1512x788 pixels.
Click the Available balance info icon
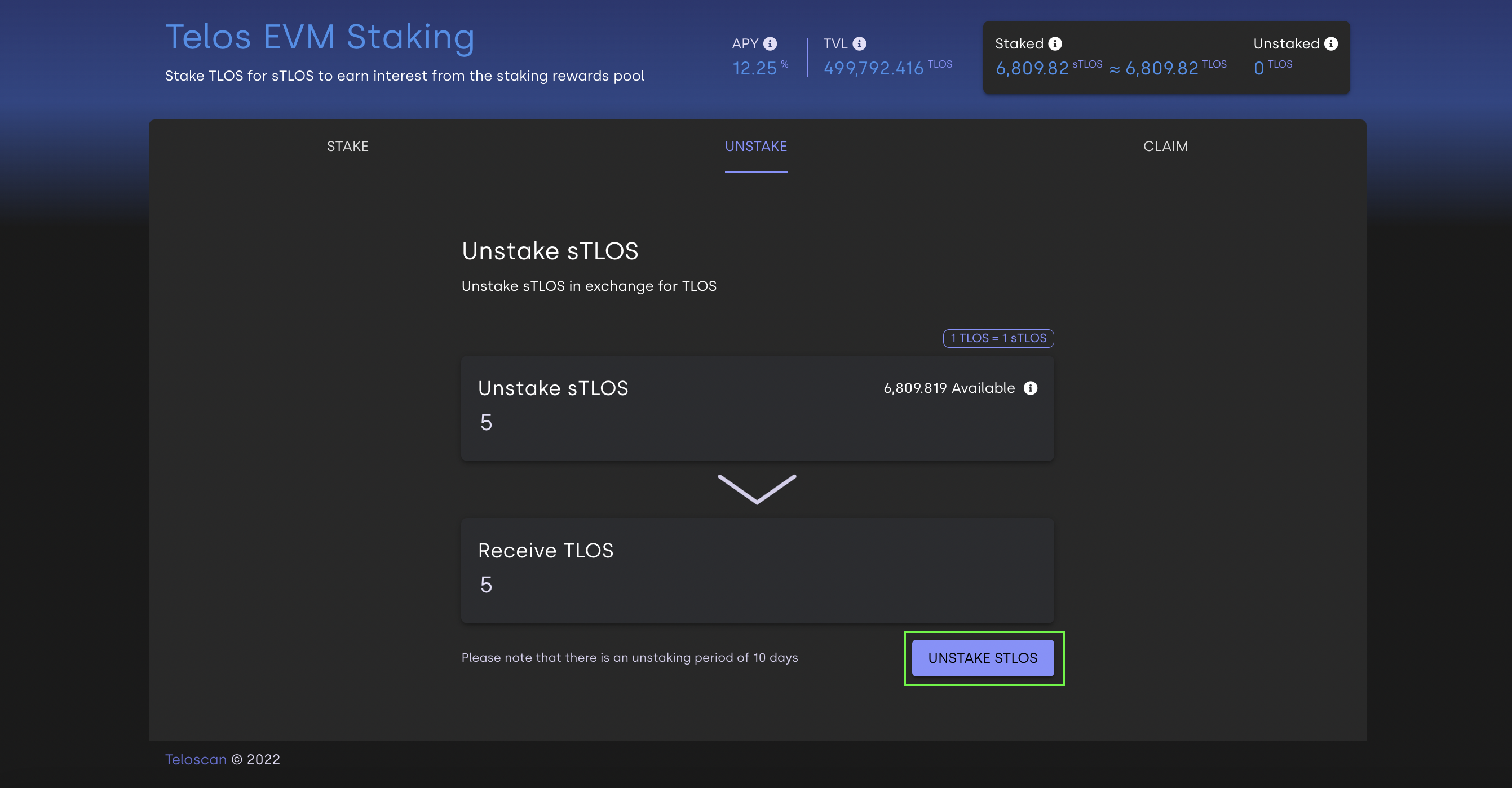1030,388
